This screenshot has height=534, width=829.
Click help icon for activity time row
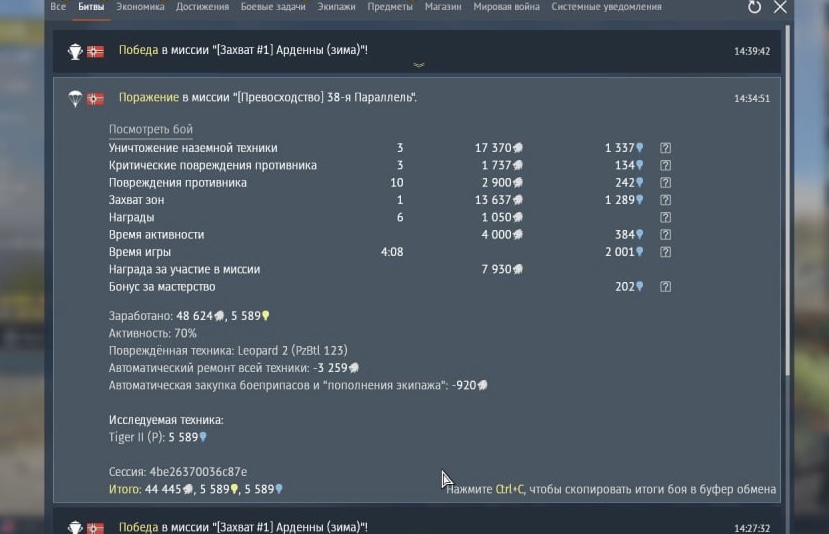pos(666,235)
